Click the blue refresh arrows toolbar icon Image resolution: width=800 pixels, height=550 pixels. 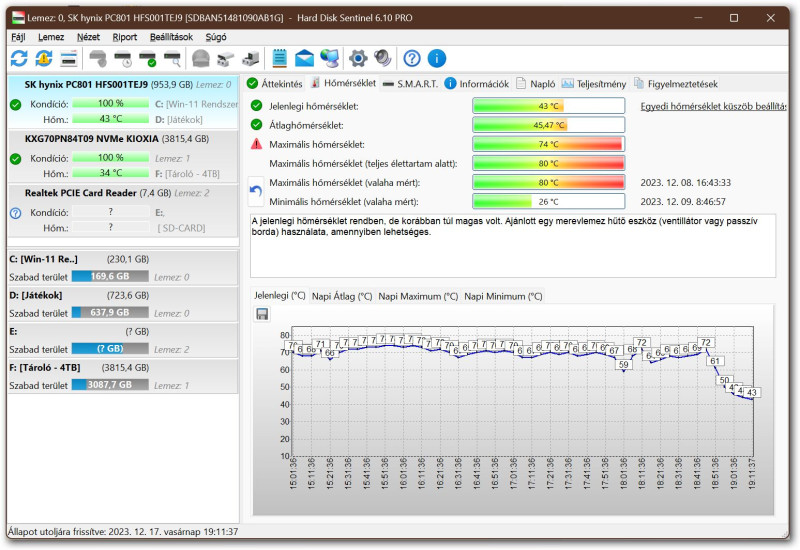coord(19,59)
